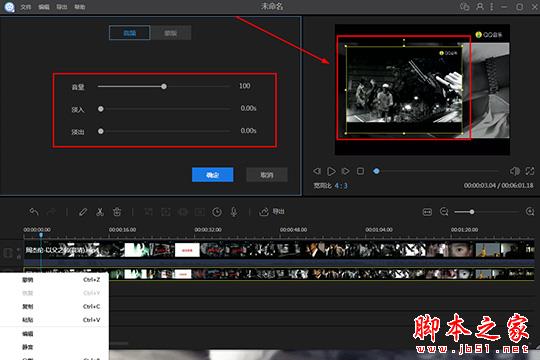Image resolution: width=540 pixels, height=360 pixels.
Task: Click the dimmed mosaic toolbar icon
Action: [183, 212]
